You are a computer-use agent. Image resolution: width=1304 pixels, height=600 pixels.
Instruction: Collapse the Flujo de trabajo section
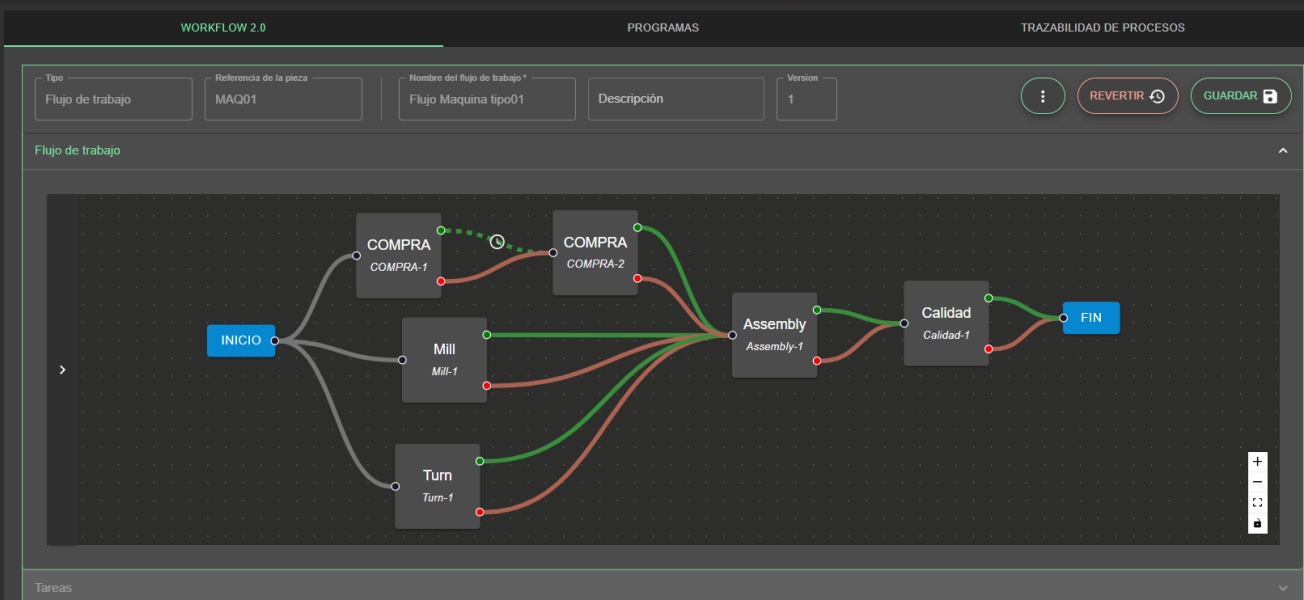(x=1283, y=150)
